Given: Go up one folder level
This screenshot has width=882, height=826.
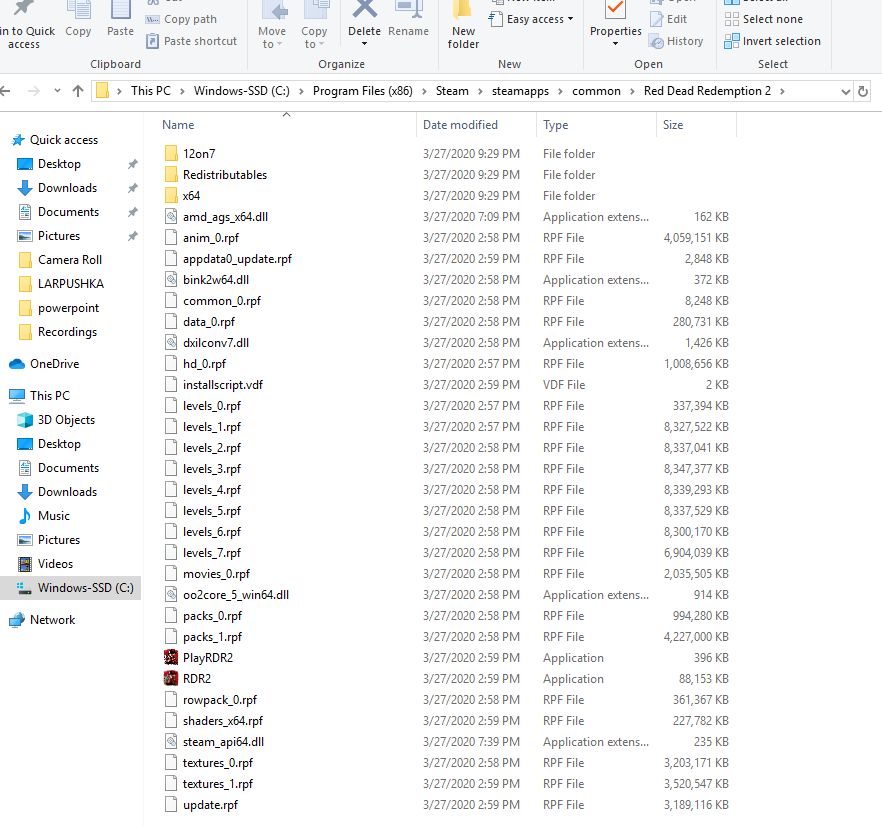Looking at the screenshot, I should [78, 91].
